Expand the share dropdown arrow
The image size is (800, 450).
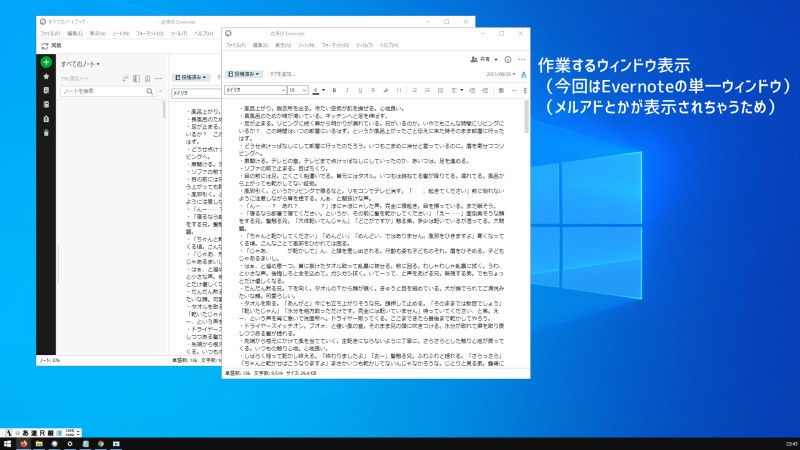coord(496,60)
